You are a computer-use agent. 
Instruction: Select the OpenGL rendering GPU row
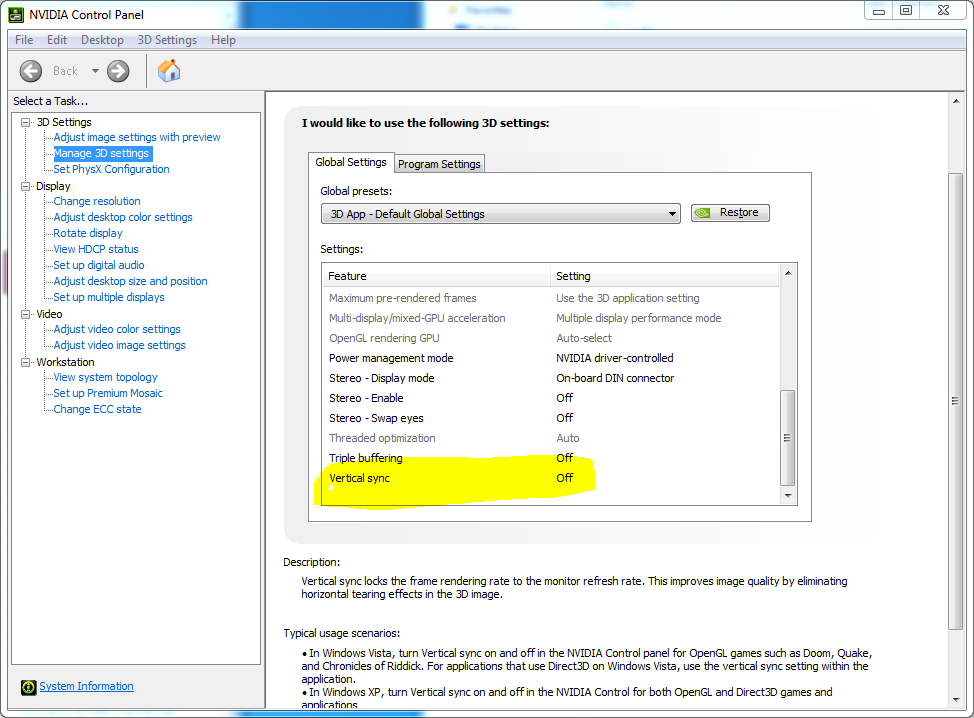(551, 339)
